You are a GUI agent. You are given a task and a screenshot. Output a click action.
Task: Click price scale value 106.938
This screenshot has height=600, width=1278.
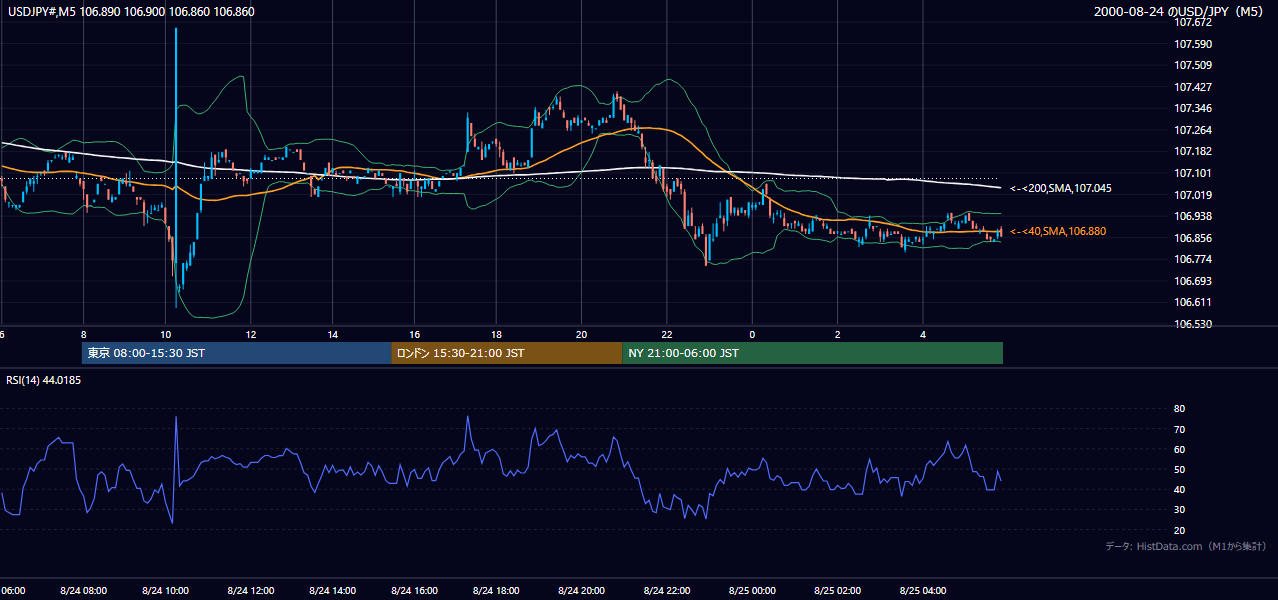click(1192, 216)
